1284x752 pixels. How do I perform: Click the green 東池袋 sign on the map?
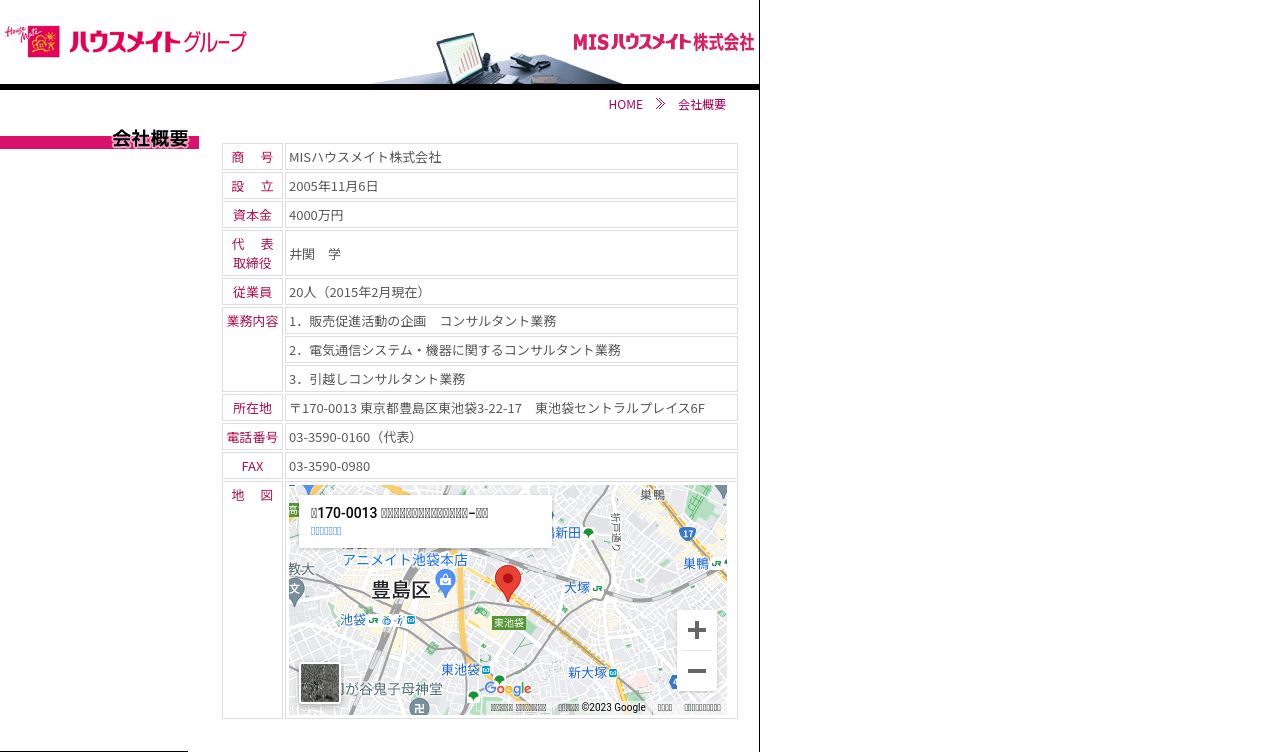click(509, 623)
